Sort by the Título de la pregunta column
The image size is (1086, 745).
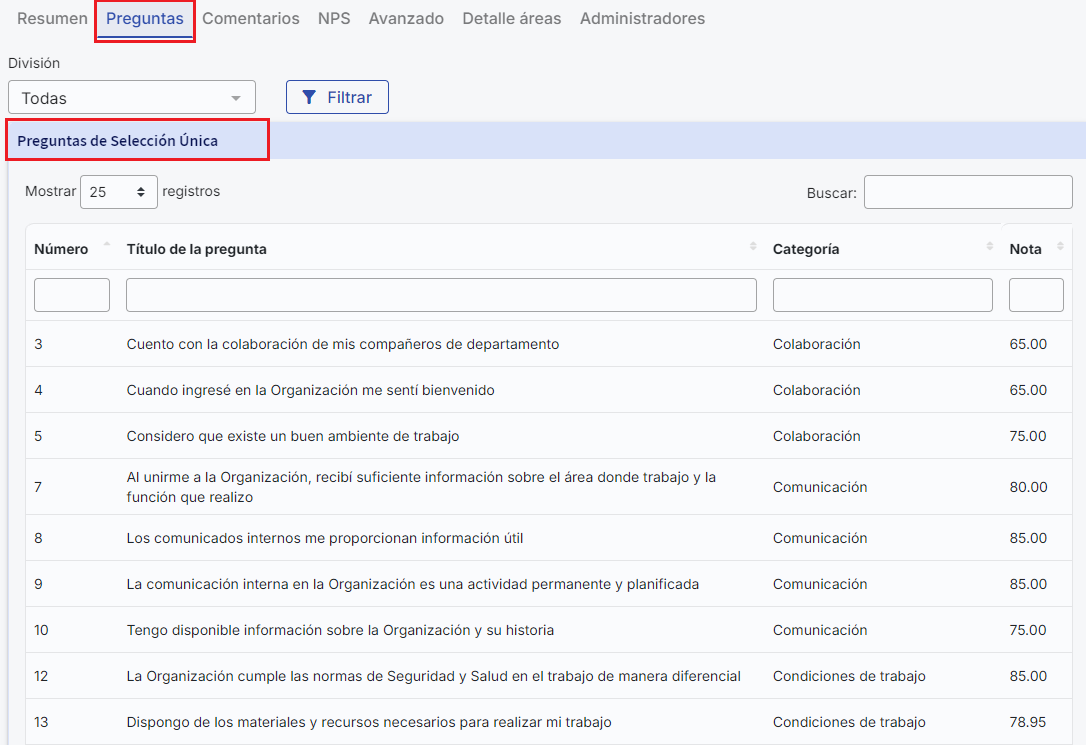click(752, 247)
